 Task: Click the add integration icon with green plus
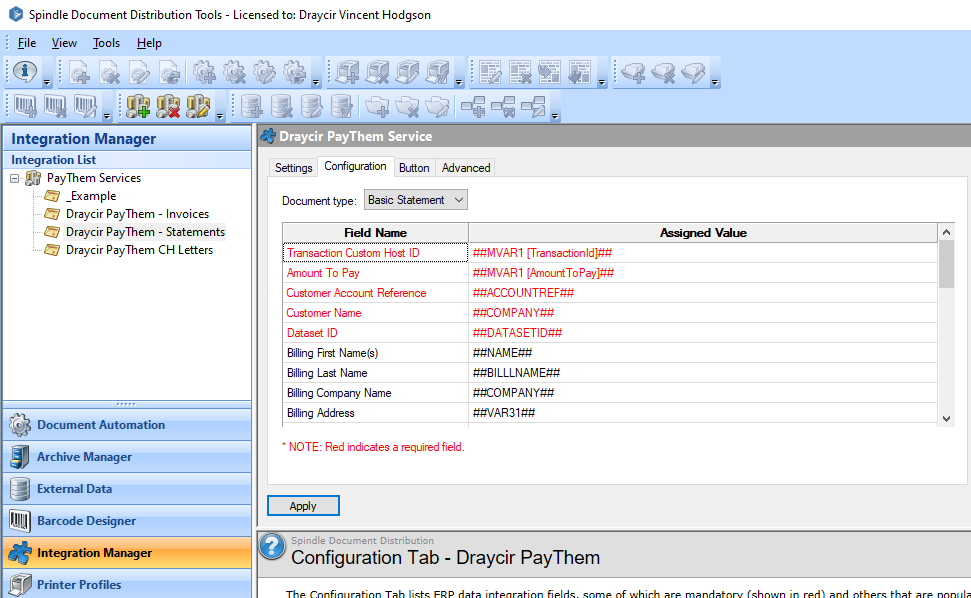coord(138,106)
